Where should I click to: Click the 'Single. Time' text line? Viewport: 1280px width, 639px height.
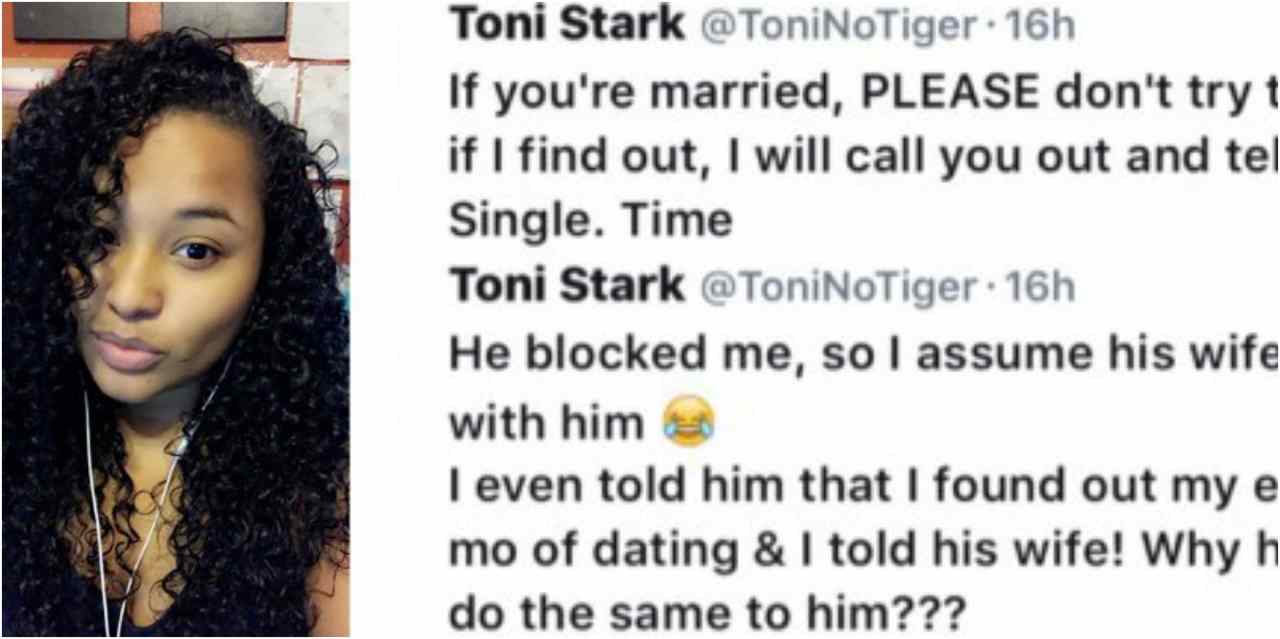[x=590, y=222]
